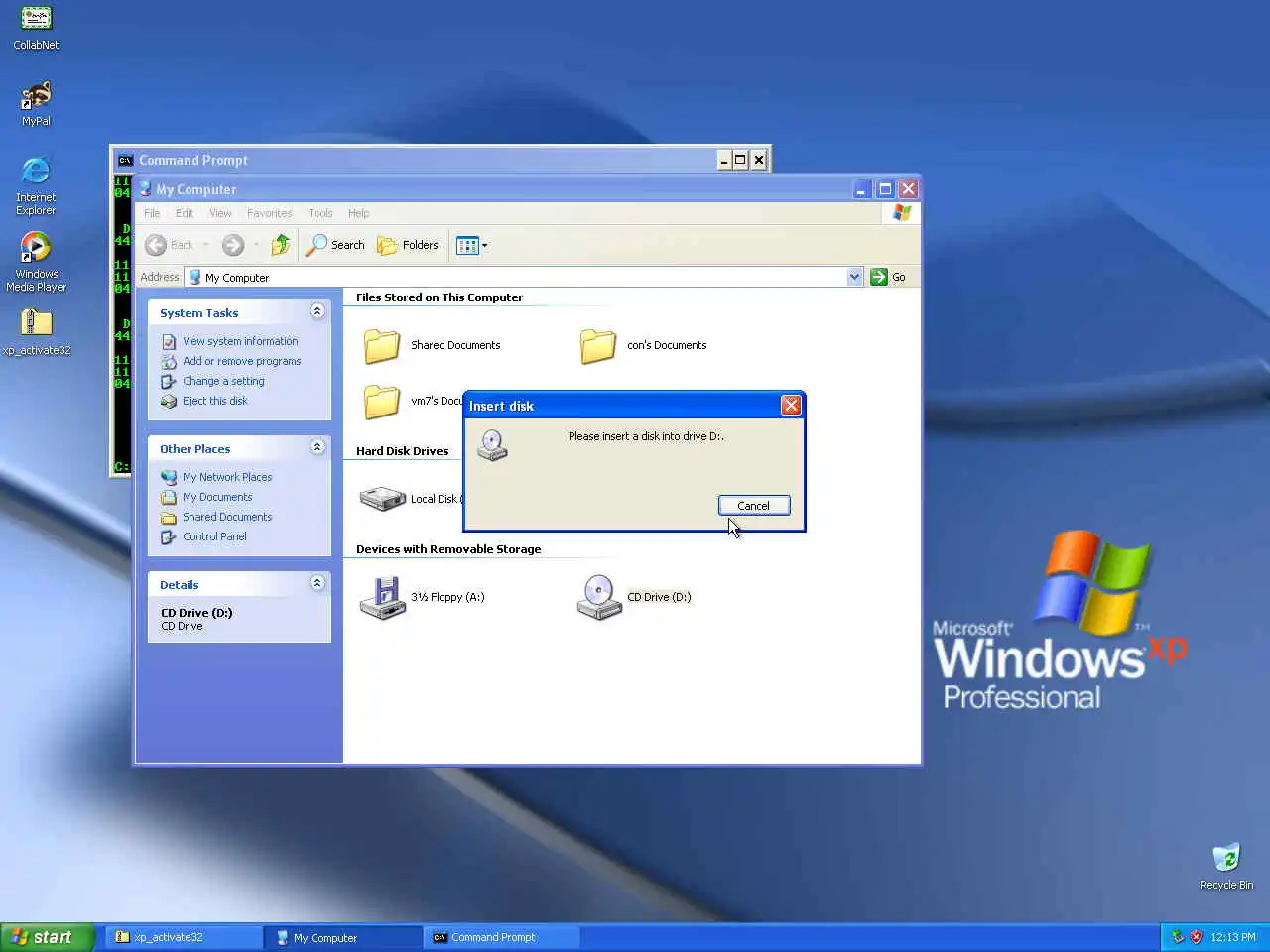1270x952 pixels.
Task: Open the MyPal desktop icon
Action: pos(36,104)
